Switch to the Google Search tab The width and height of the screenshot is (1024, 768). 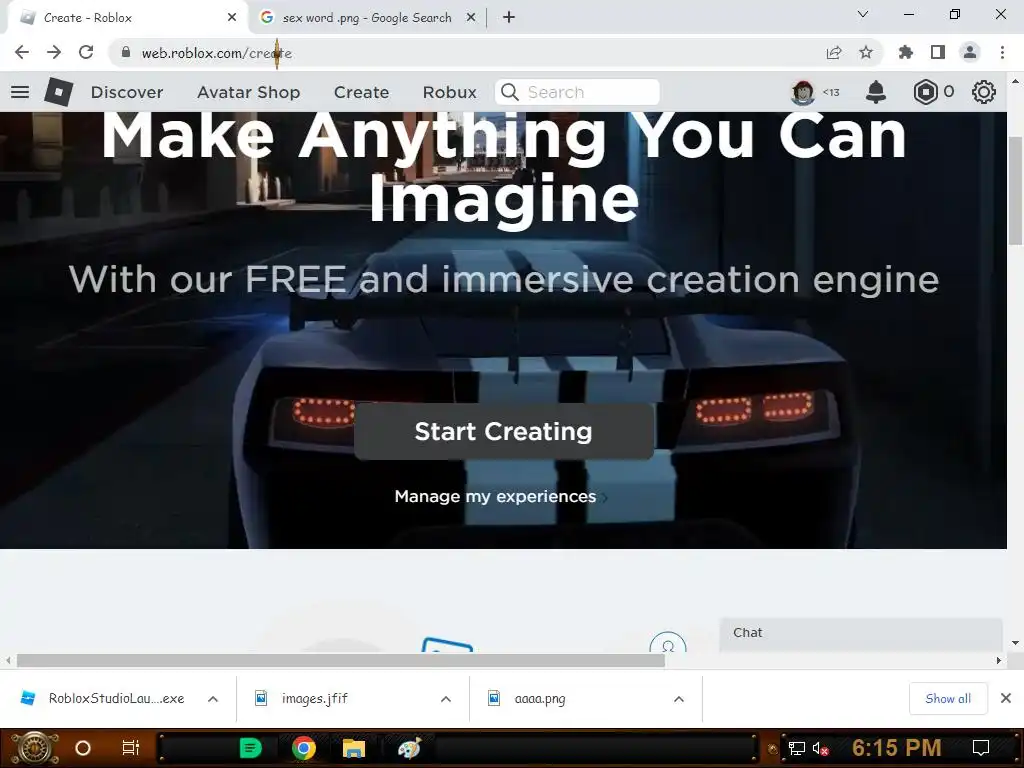pyautogui.click(x=366, y=18)
